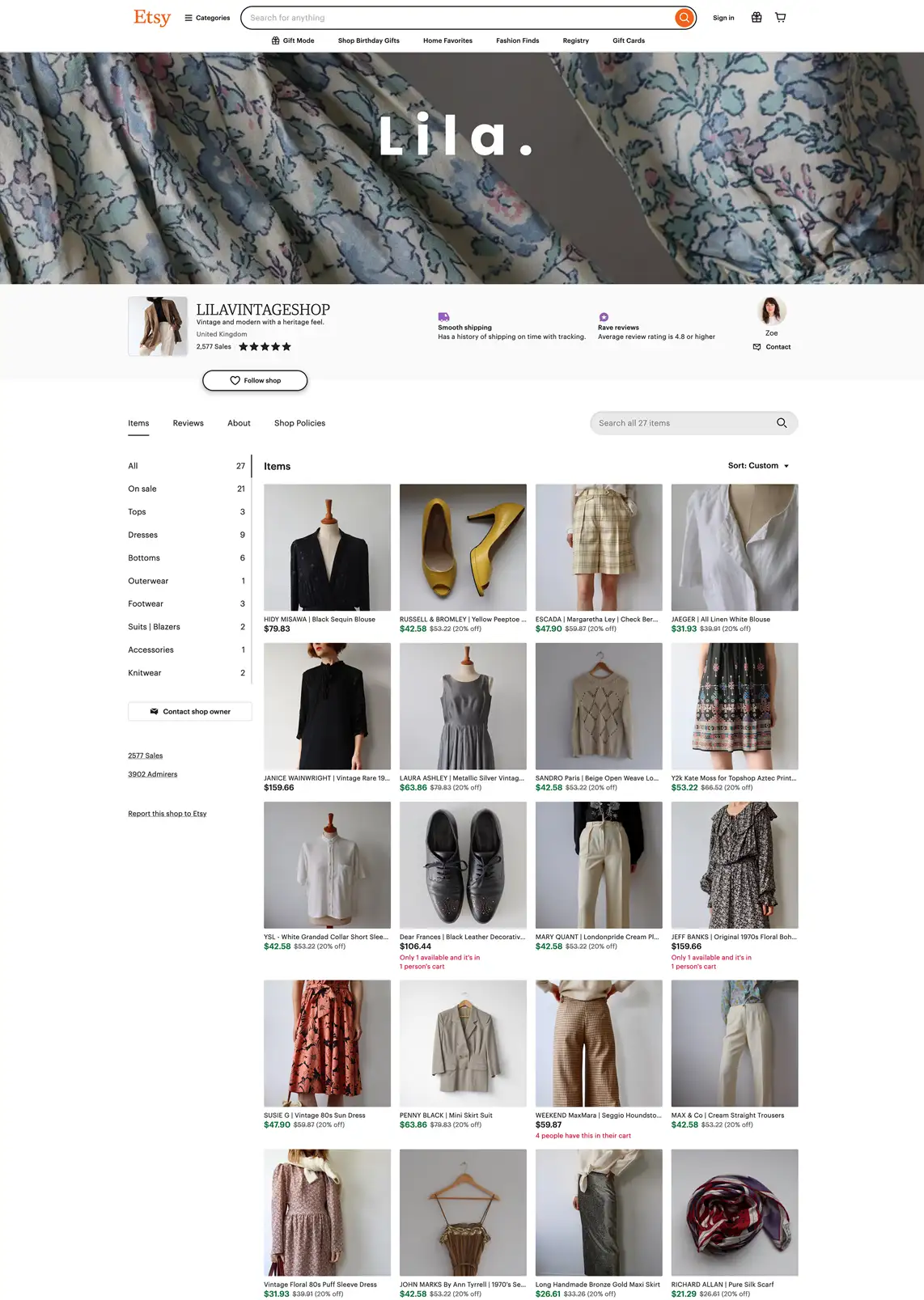Open JANICE WAINWRIGHT black dress thumbnail
The width and height of the screenshot is (924, 1300).
[327, 706]
